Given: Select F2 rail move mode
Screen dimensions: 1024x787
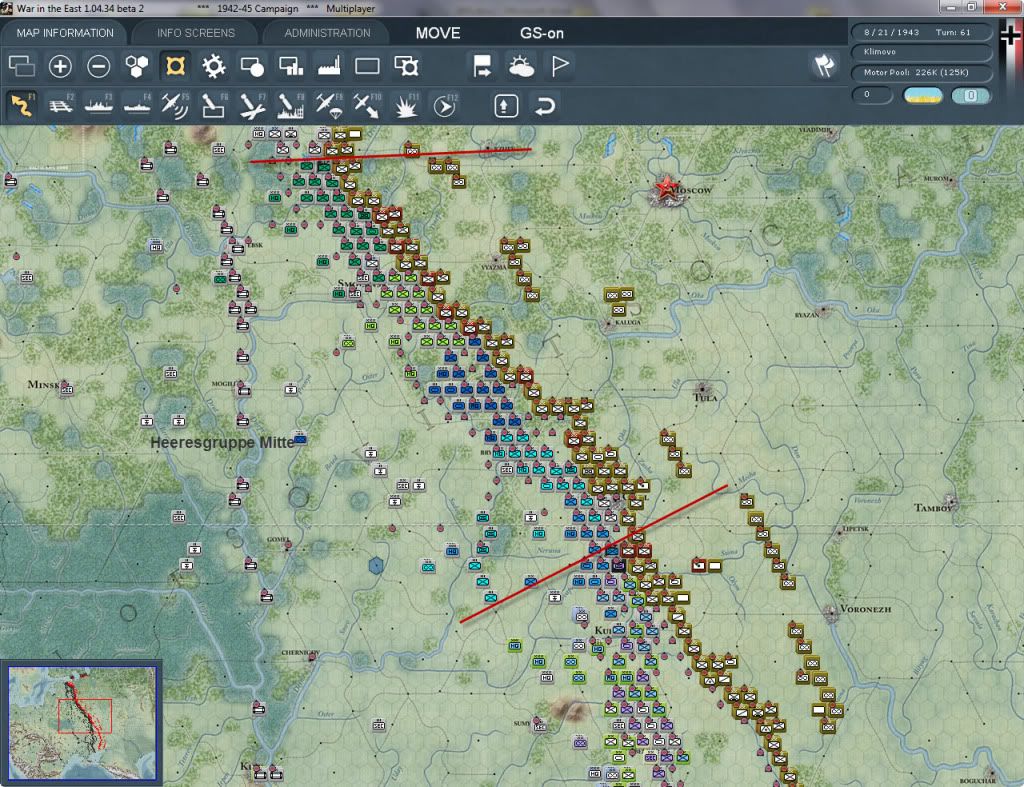Looking at the screenshot, I should point(61,105).
